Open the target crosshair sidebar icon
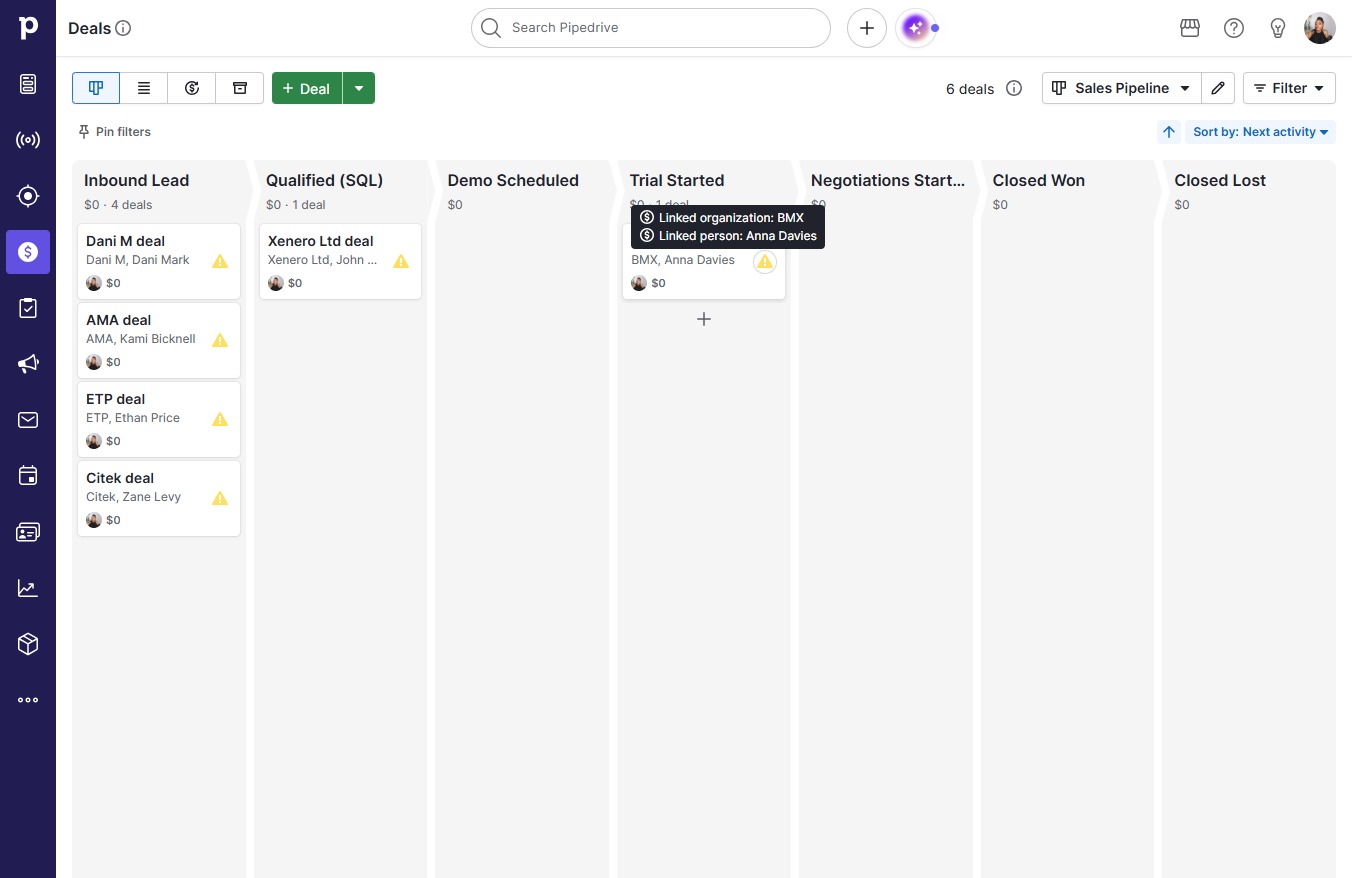Image resolution: width=1352 pixels, height=878 pixels. (28, 196)
